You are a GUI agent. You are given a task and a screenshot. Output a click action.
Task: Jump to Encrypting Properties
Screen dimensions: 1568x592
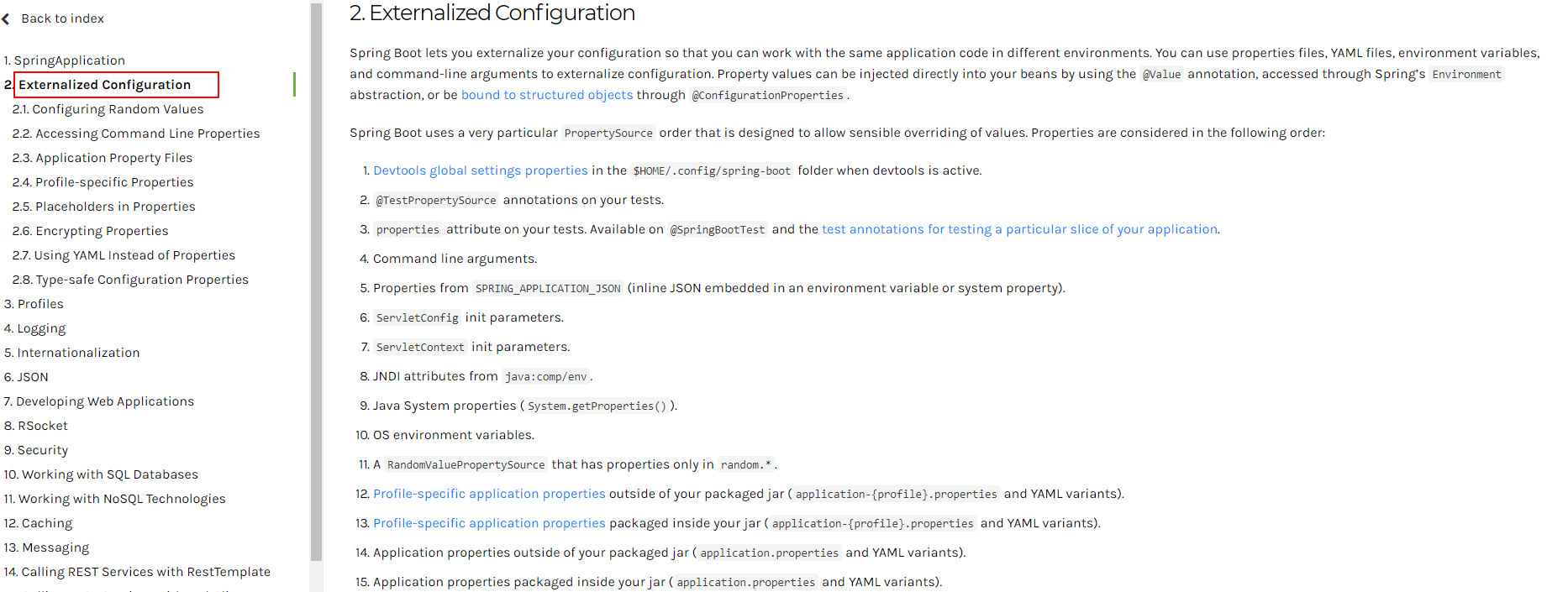[x=91, y=231]
